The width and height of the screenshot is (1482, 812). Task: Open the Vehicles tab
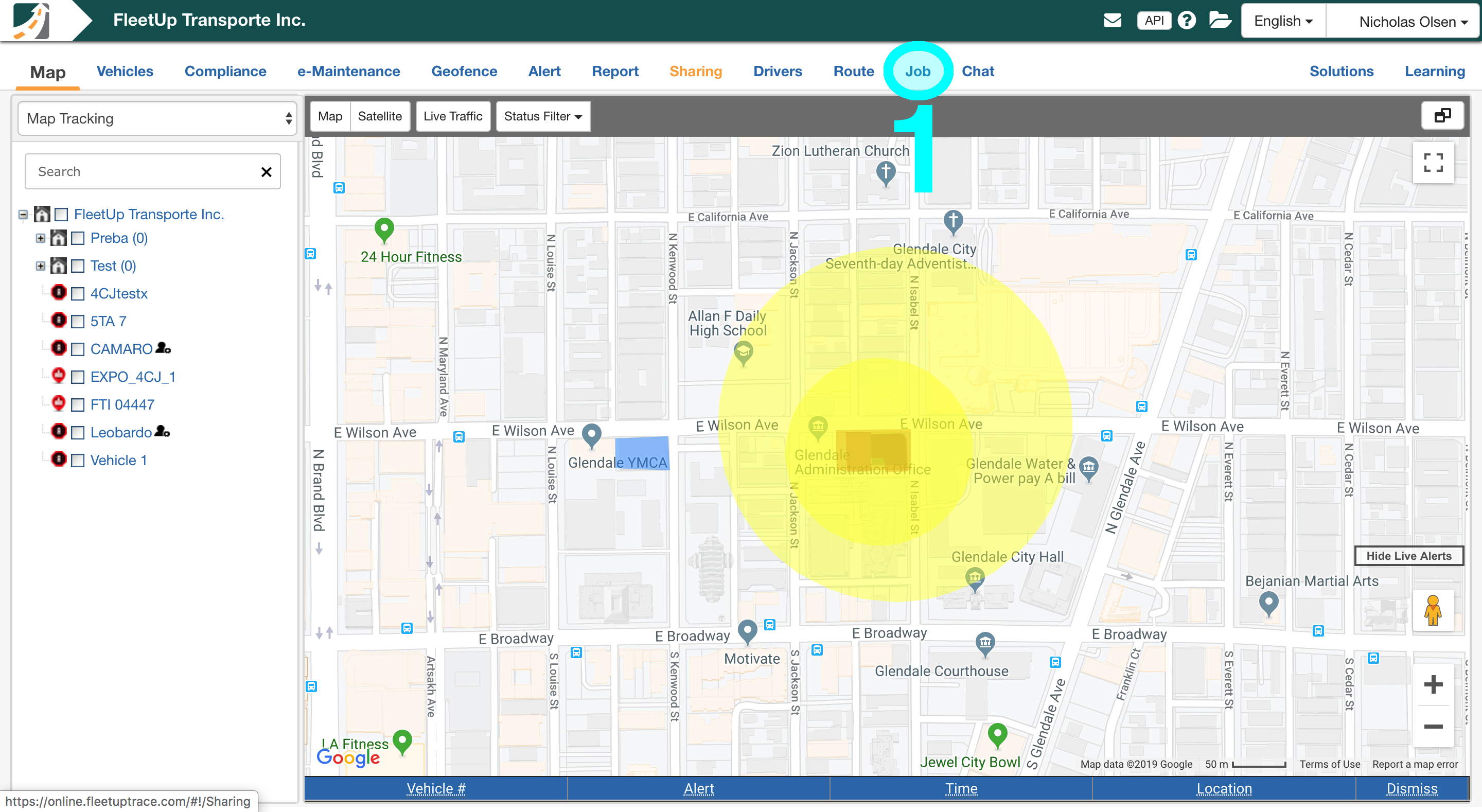point(125,72)
